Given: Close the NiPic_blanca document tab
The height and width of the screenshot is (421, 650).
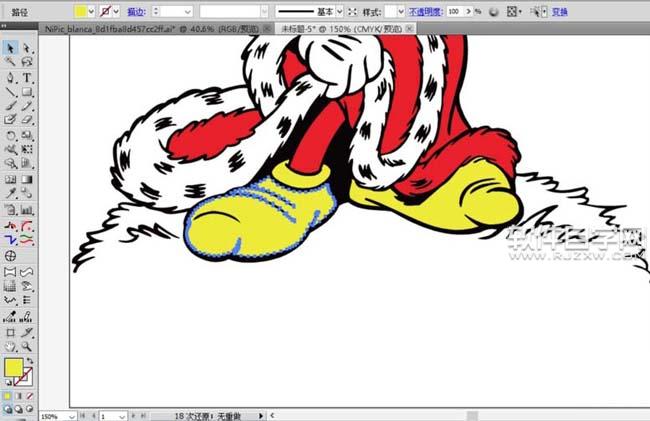Looking at the screenshot, I should coord(267,29).
